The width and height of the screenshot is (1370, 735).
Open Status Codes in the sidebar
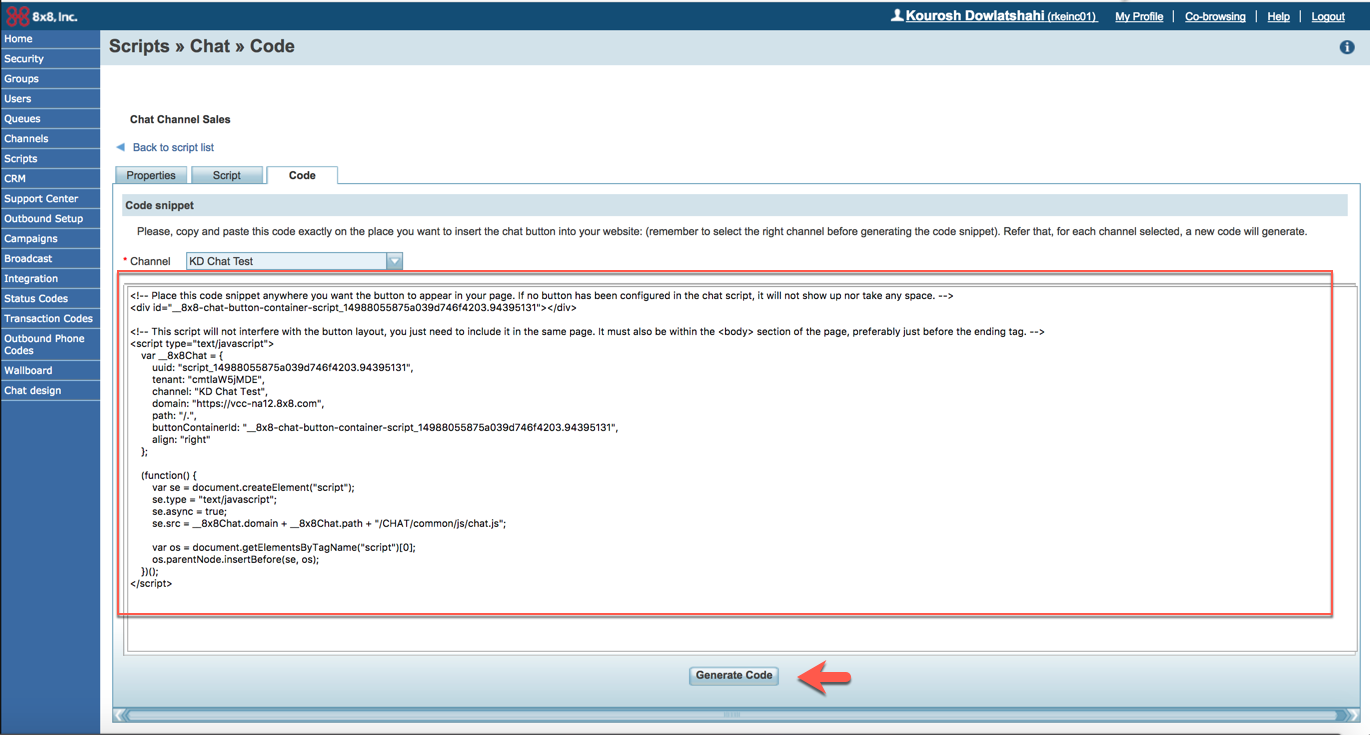click(x=50, y=299)
